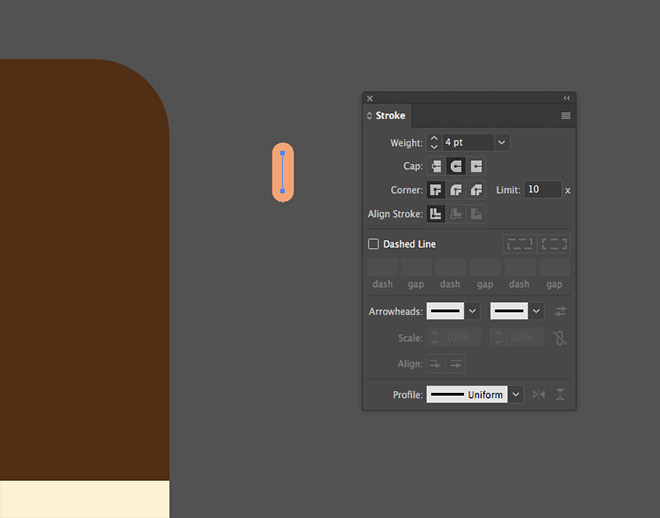This screenshot has width=660, height=518.
Task: Select the Stroke panel tab
Action: 386,116
